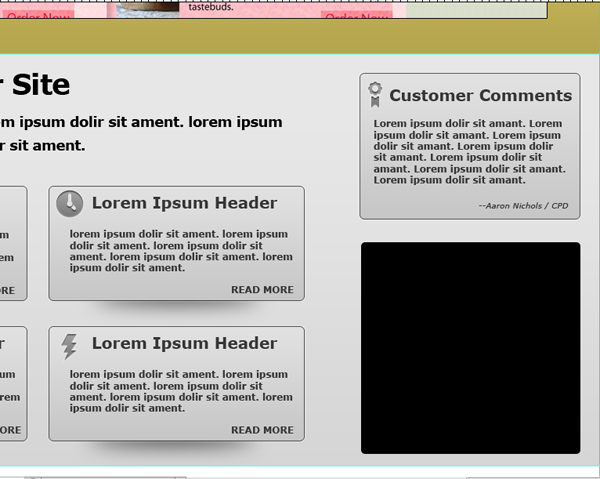Click the customer comment paragraph 'Lorem ipsum dolir sit amant'
Screen dimensions: 600x479
tap(470, 152)
